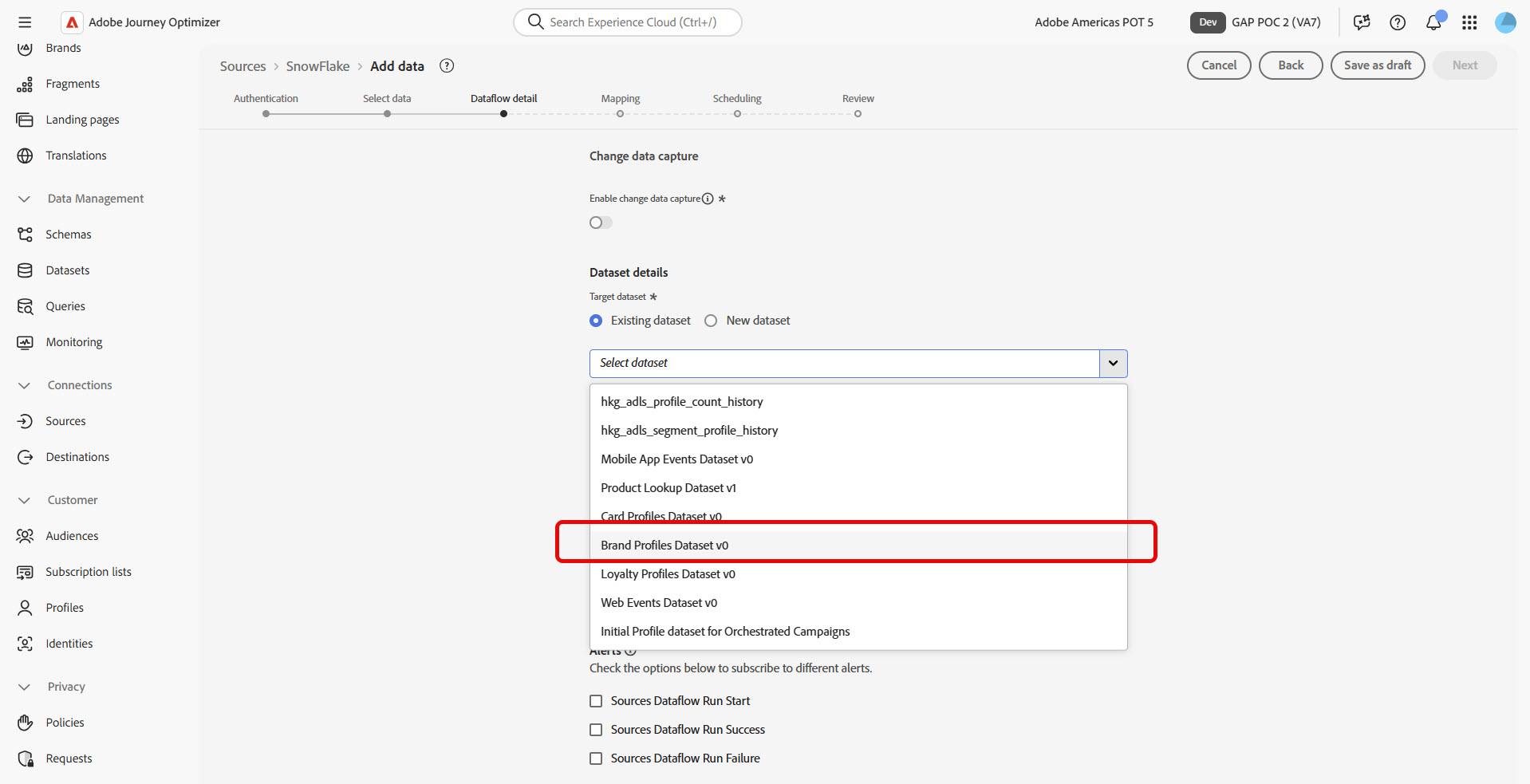The height and width of the screenshot is (784, 1530).
Task: Select the Existing dataset radio button
Action: (x=596, y=321)
